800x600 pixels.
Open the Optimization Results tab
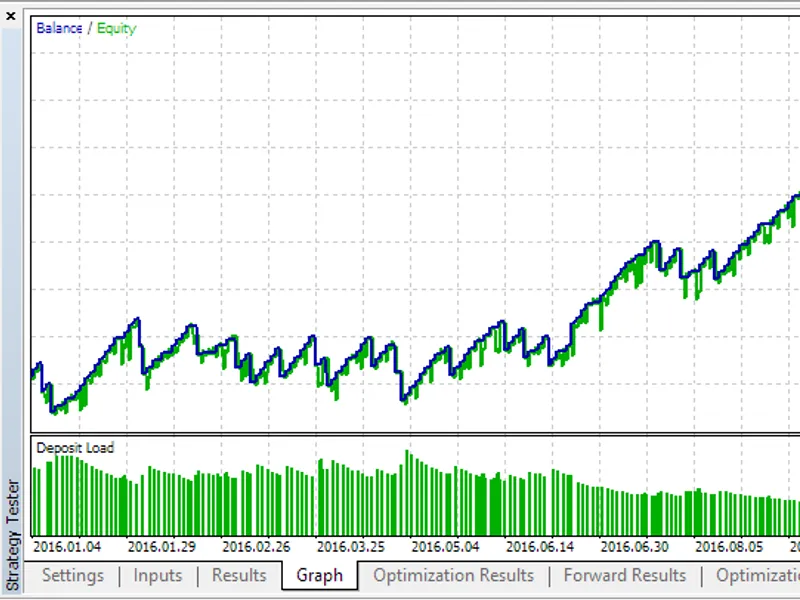(x=454, y=576)
